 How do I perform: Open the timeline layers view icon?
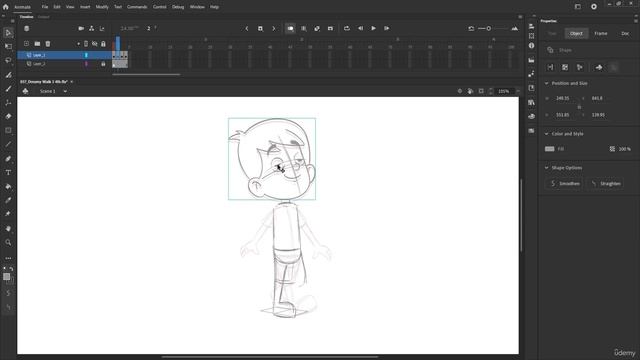[27, 29]
